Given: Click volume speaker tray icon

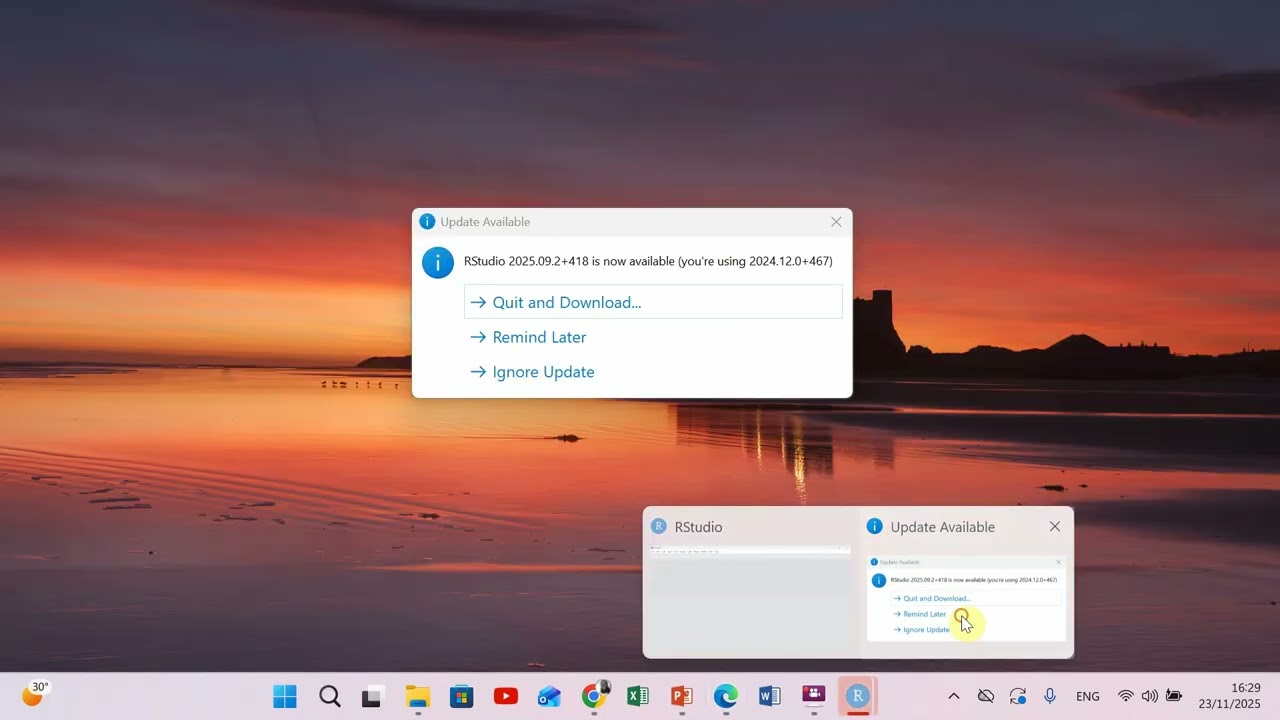Looking at the screenshot, I should [x=1150, y=696].
